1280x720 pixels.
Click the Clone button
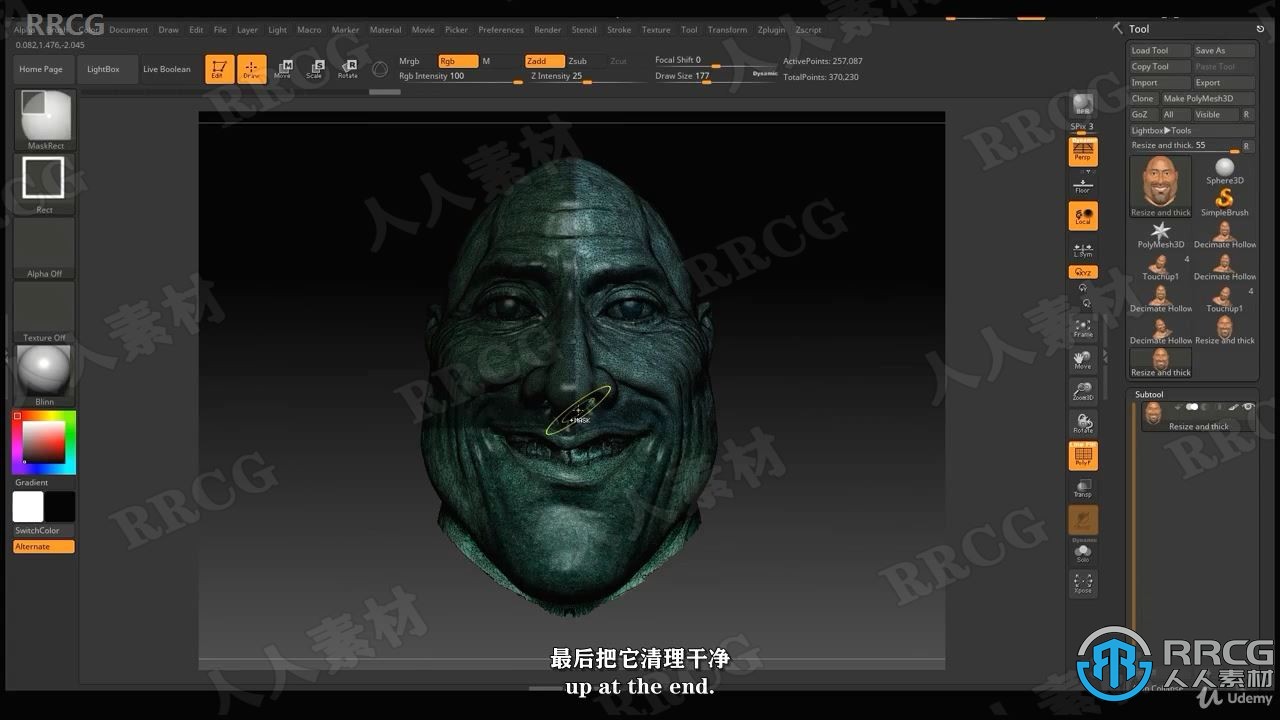click(x=1143, y=98)
